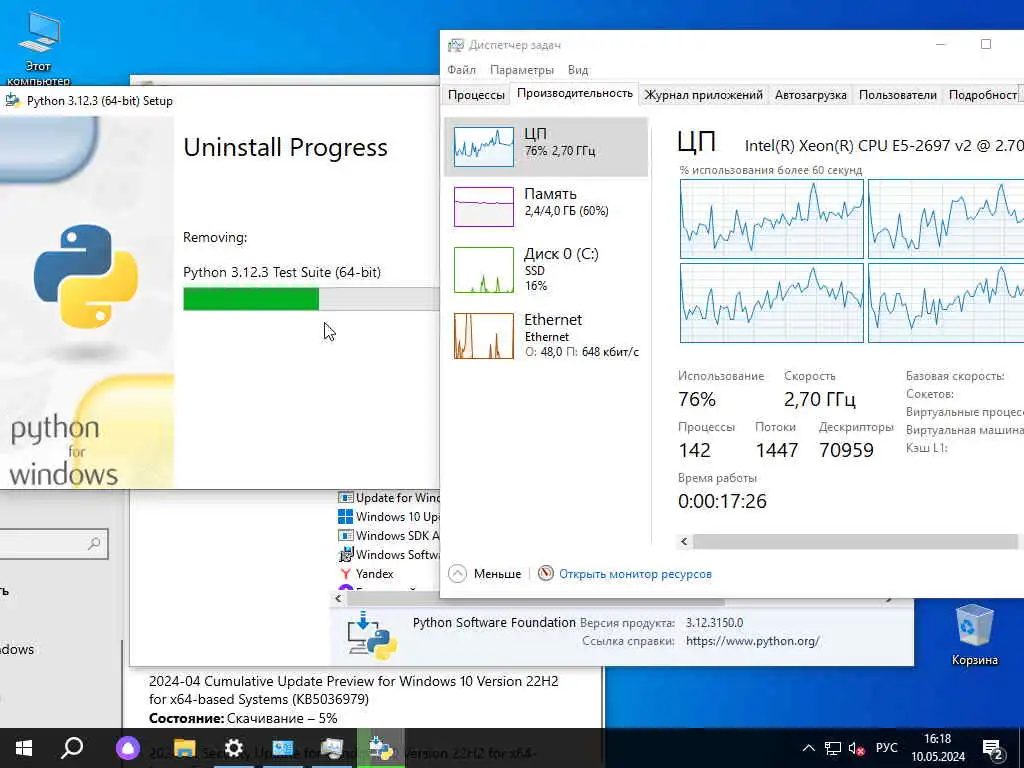Click the Task Manager horizontal scrollbar track
Viewport: 1024px width, 768px height.
tap(854, 541)
